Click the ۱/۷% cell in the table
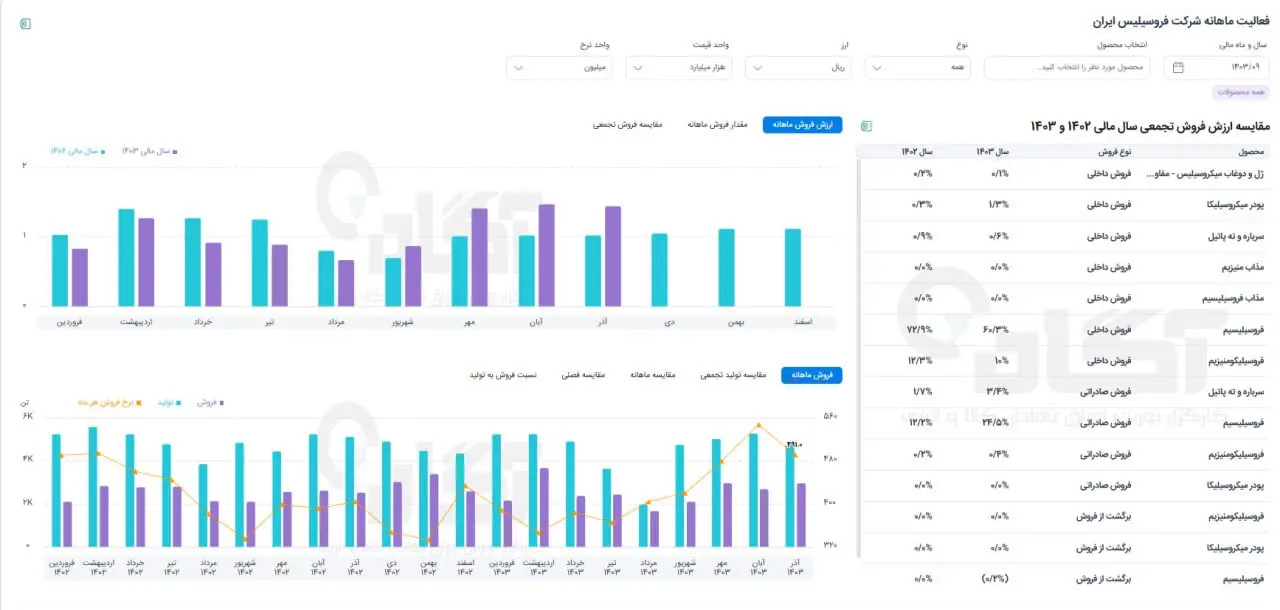Screen dimensions: 1280x610 point(923,391)
